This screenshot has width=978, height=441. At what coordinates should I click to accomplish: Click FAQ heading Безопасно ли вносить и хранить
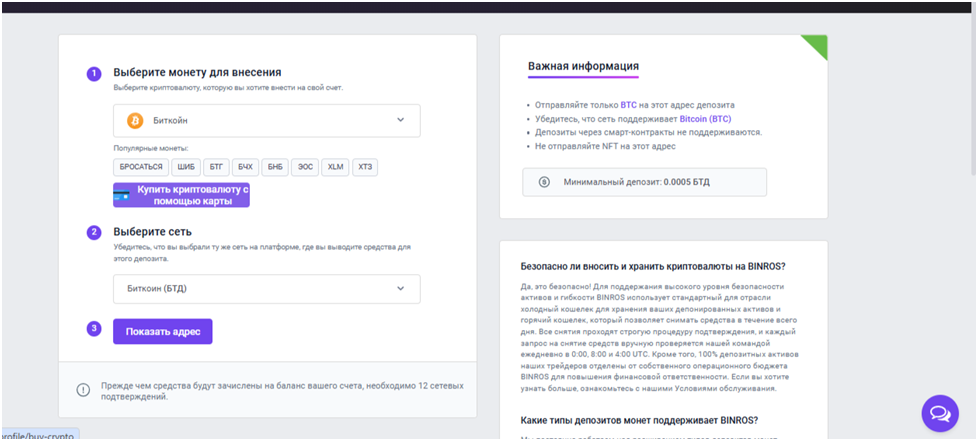click(652, 266)
